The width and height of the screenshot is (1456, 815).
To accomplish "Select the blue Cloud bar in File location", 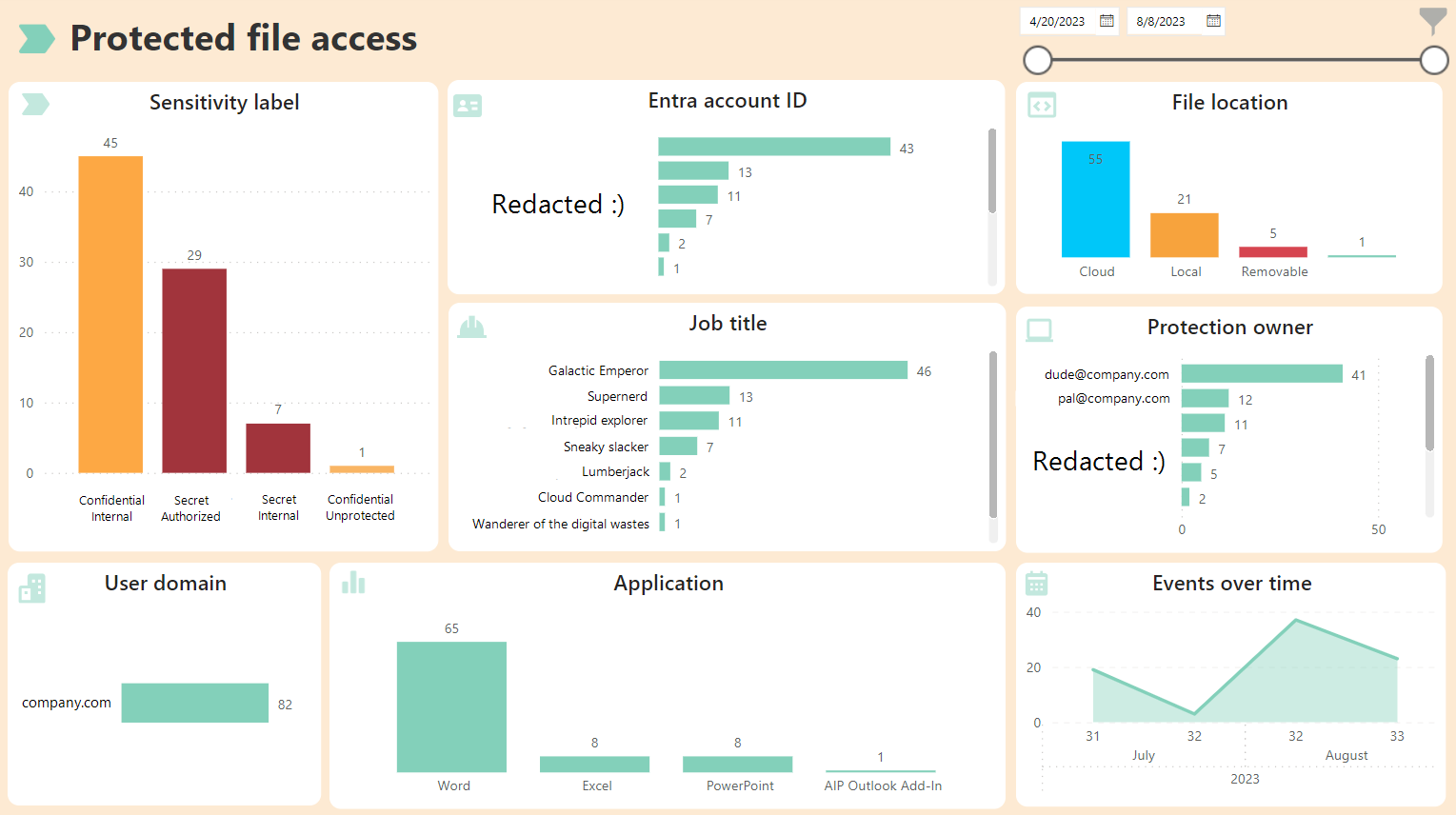I will point(1095,200).
